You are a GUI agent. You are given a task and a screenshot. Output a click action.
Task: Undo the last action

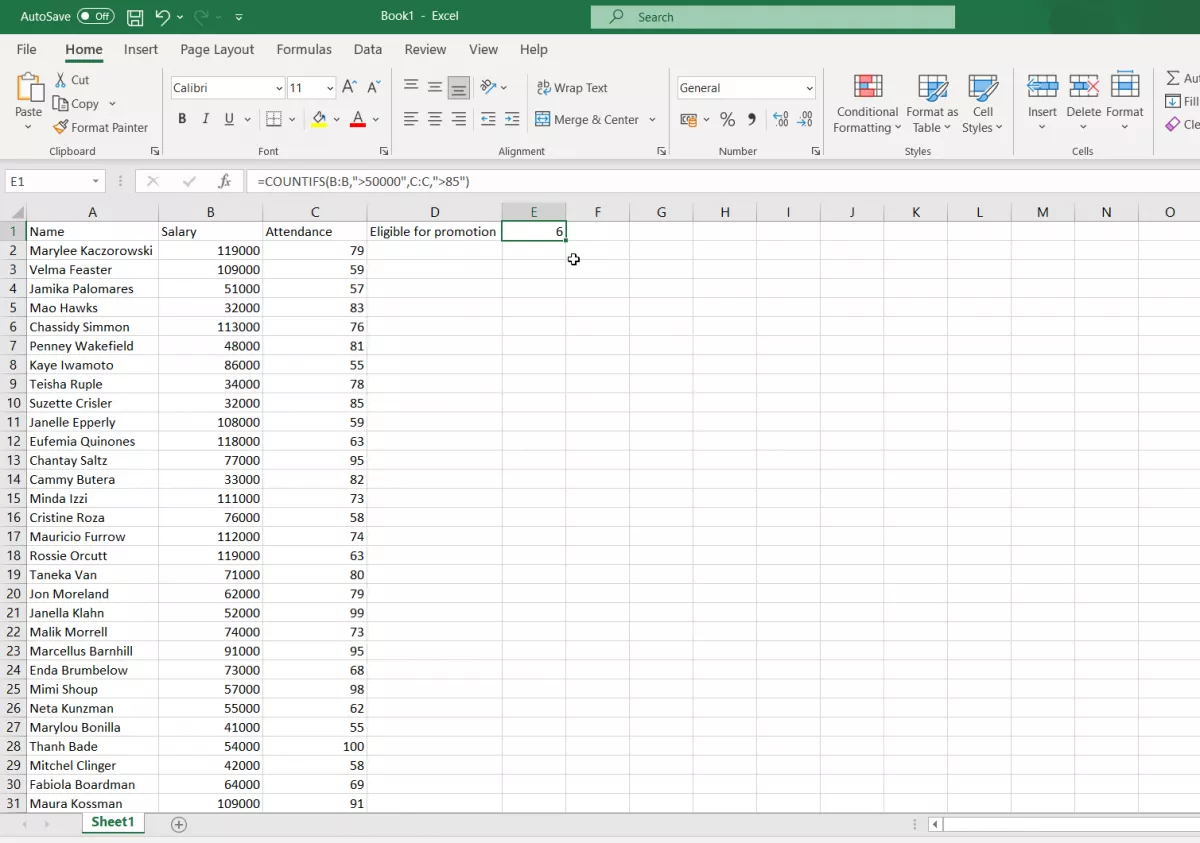pos(162,17)
